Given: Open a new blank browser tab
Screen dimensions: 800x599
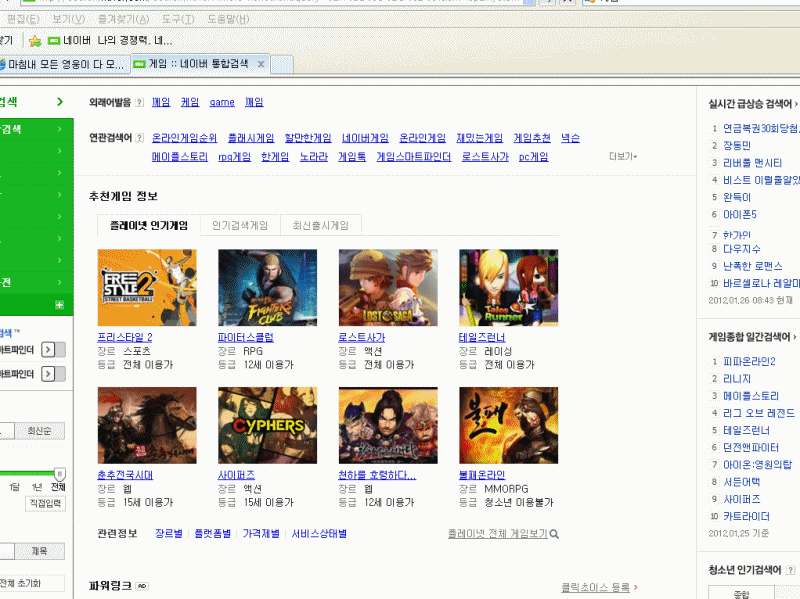Looking at the screenshot, I should click(x=282, y=64).
